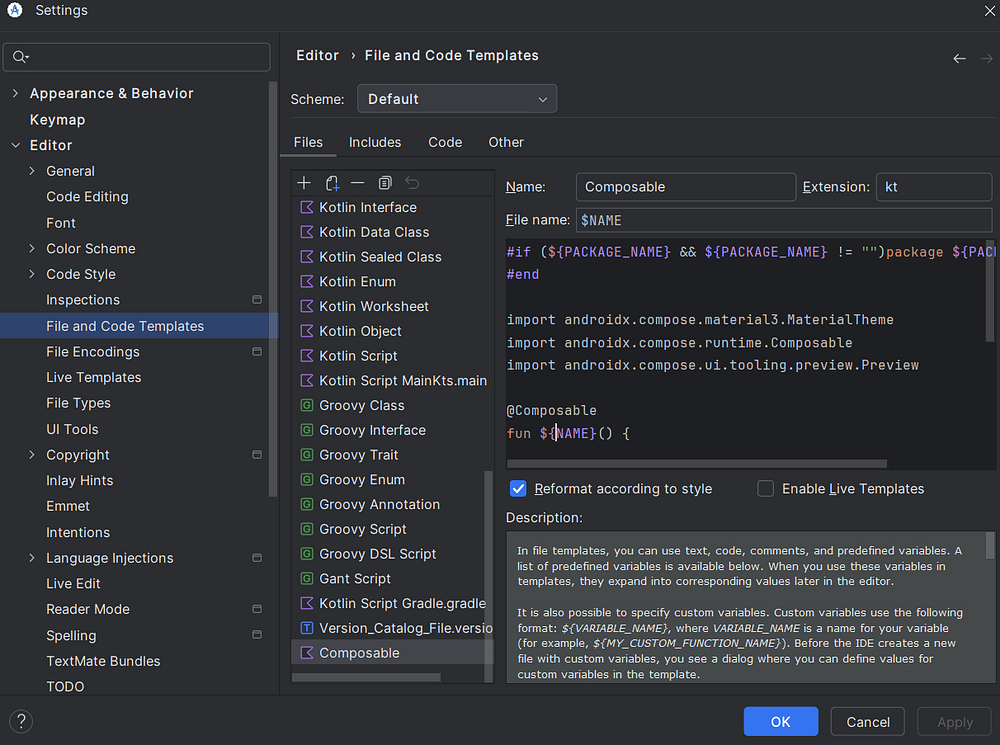Open Live Templates settings page
1000x745 pixels.
pos(94,378)
